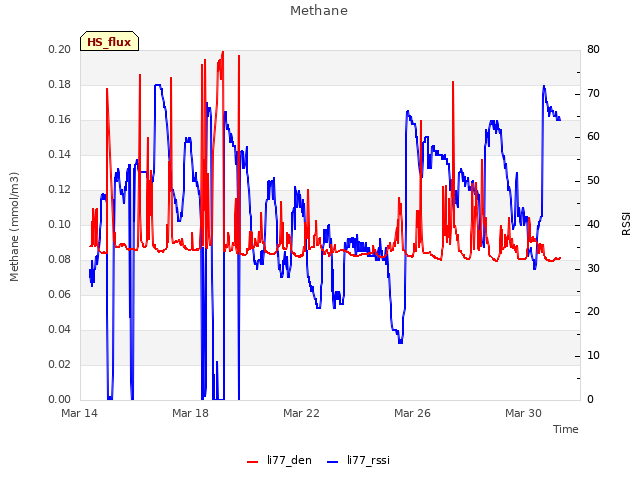640x480 pixels.
Task: Click the 0.12 left axis value
Action: point(59,190)
